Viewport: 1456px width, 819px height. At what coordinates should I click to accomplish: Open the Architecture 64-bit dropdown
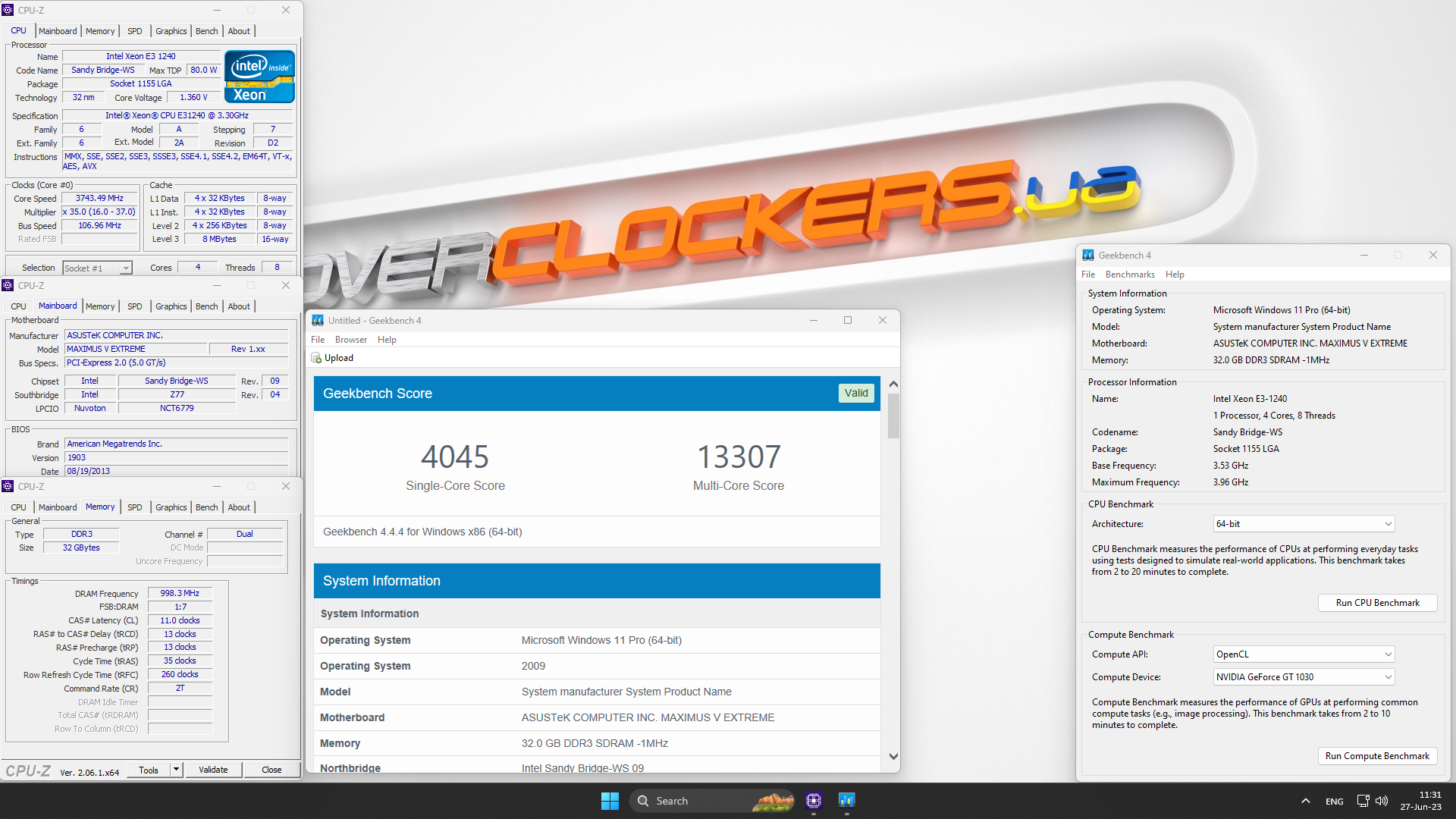click(1304, 524)
